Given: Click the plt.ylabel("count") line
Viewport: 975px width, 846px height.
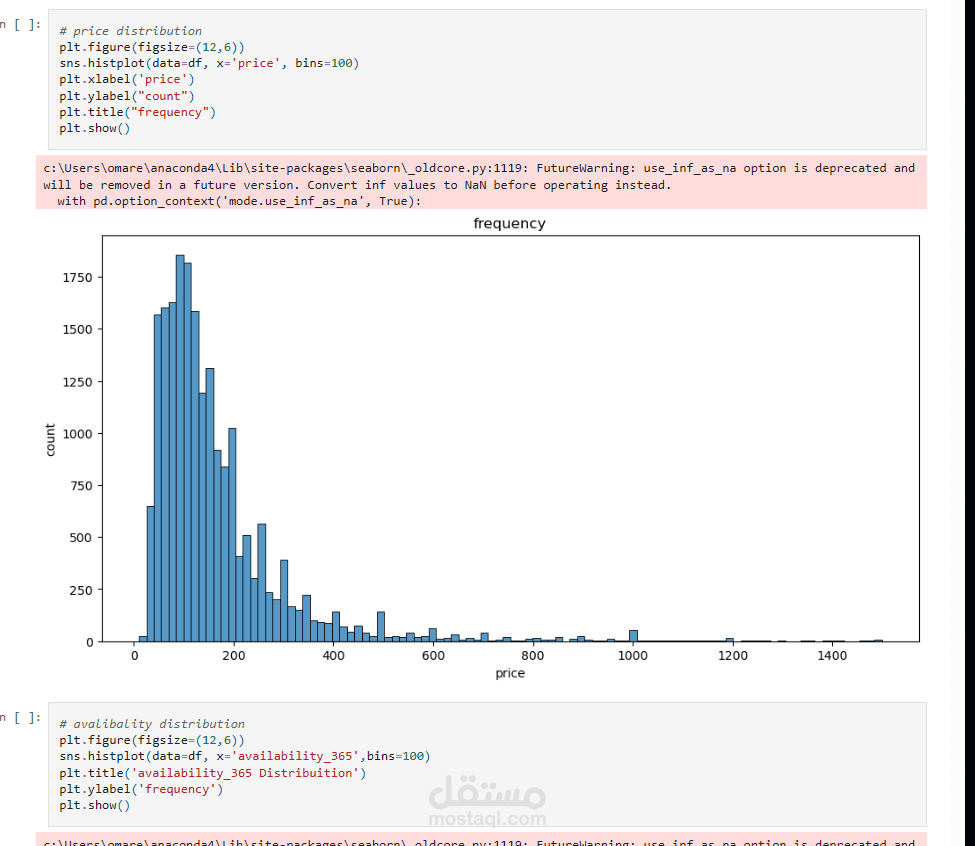Looking at the screenshot, I should tap(127, 96).
